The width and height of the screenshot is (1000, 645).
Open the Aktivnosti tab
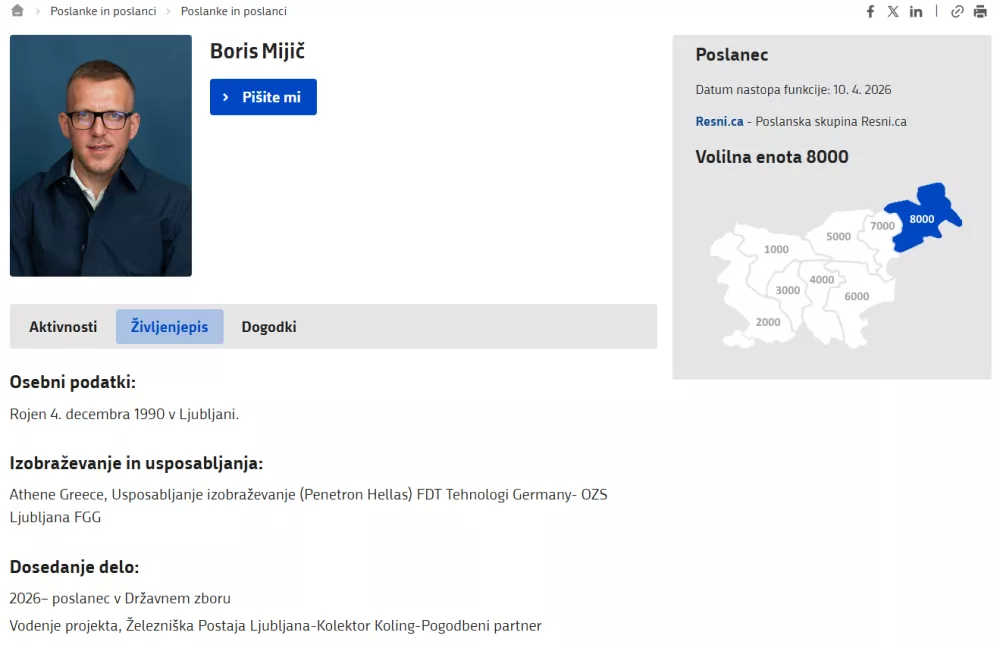click(63, 327)
